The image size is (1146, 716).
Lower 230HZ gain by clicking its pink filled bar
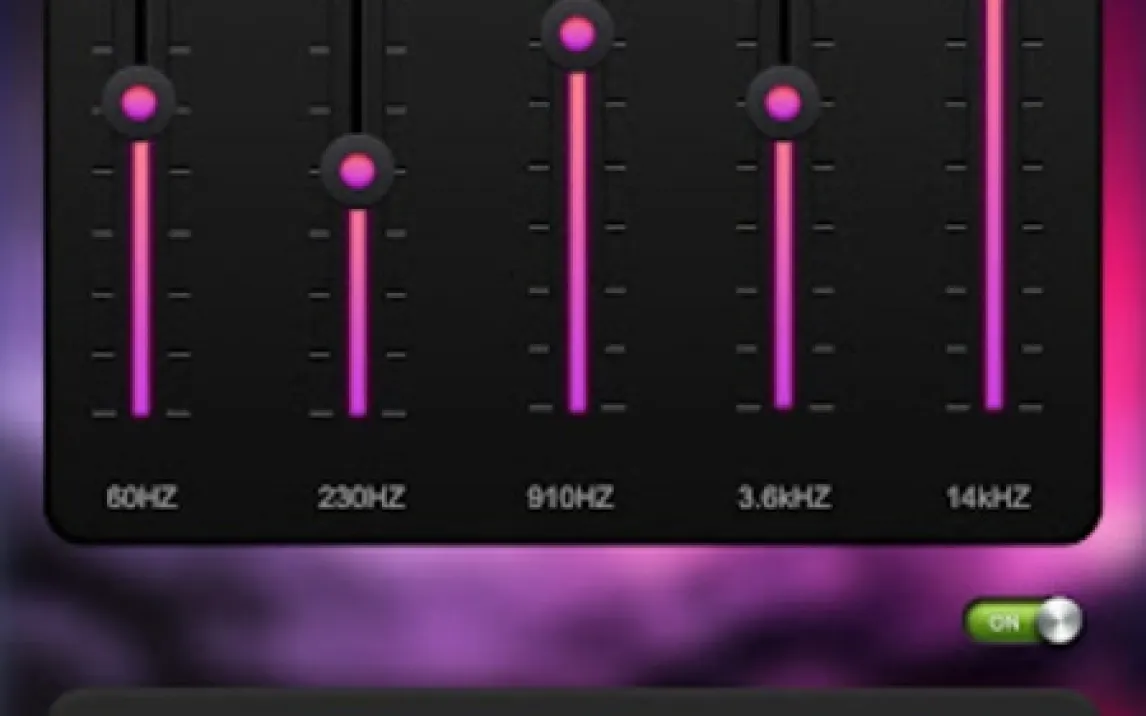click(x=357, y=313)
